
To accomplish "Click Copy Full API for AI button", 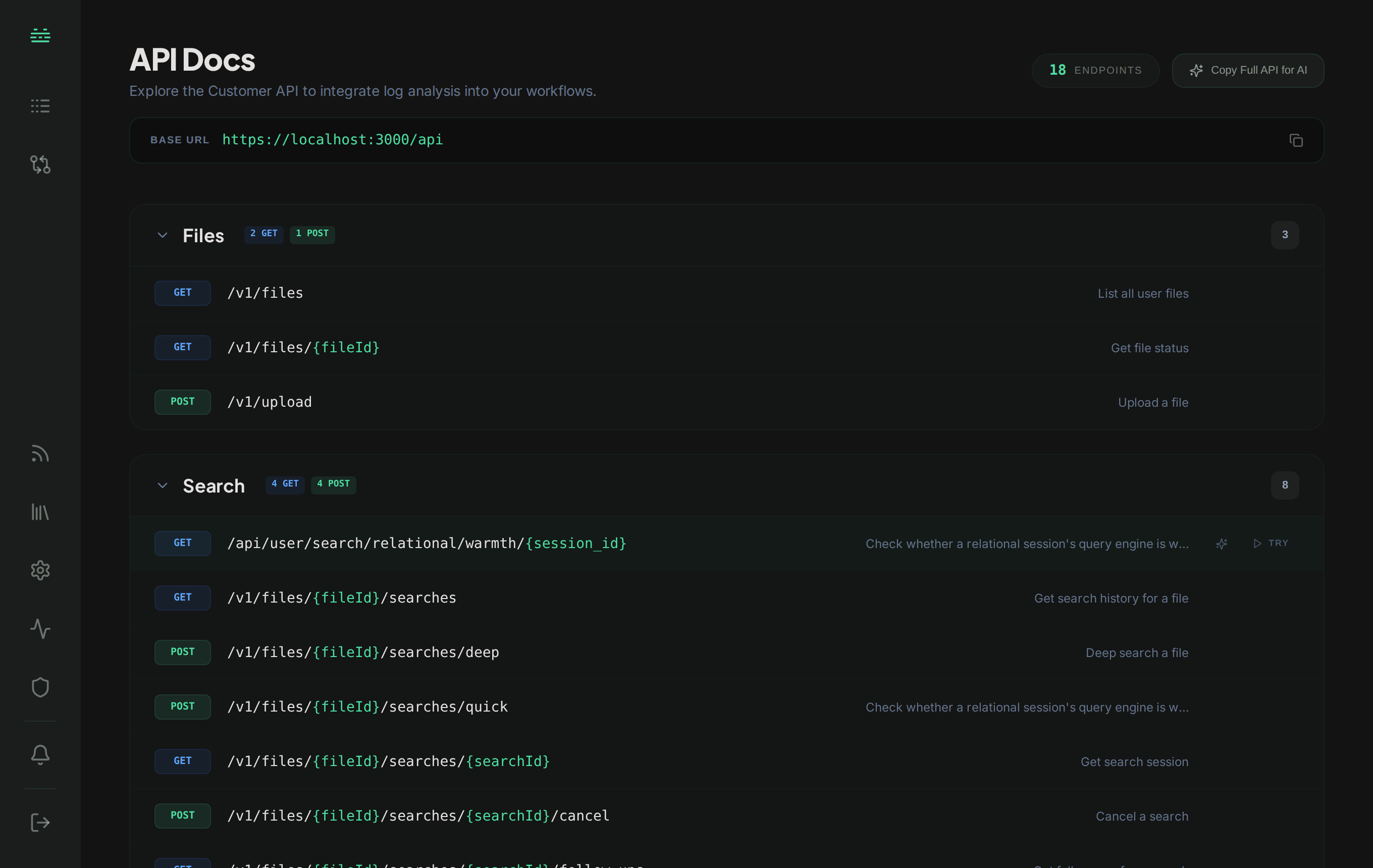I will pyautogui.click(x=1247, y=70).
